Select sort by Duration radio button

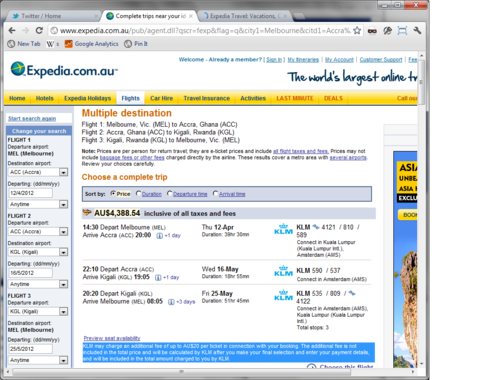(x=138, y=193)
